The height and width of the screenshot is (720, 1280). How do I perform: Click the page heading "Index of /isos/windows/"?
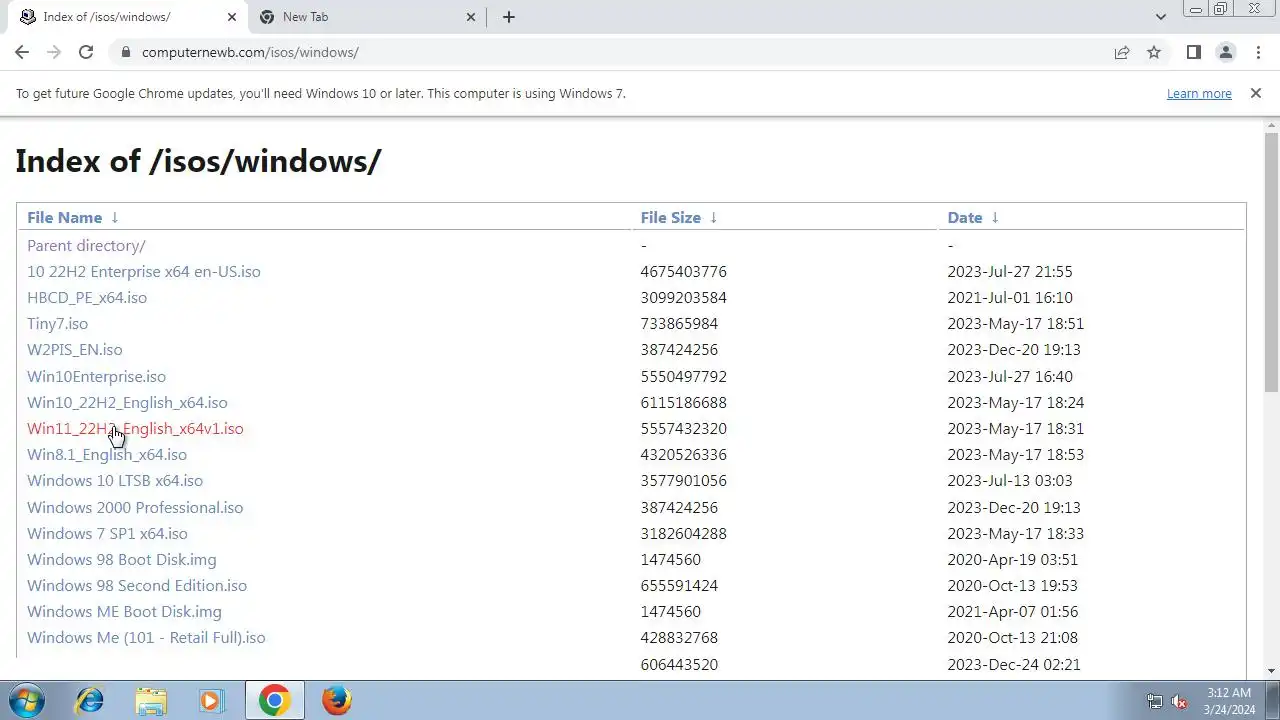pyautogui.click(x=198, y=161)
